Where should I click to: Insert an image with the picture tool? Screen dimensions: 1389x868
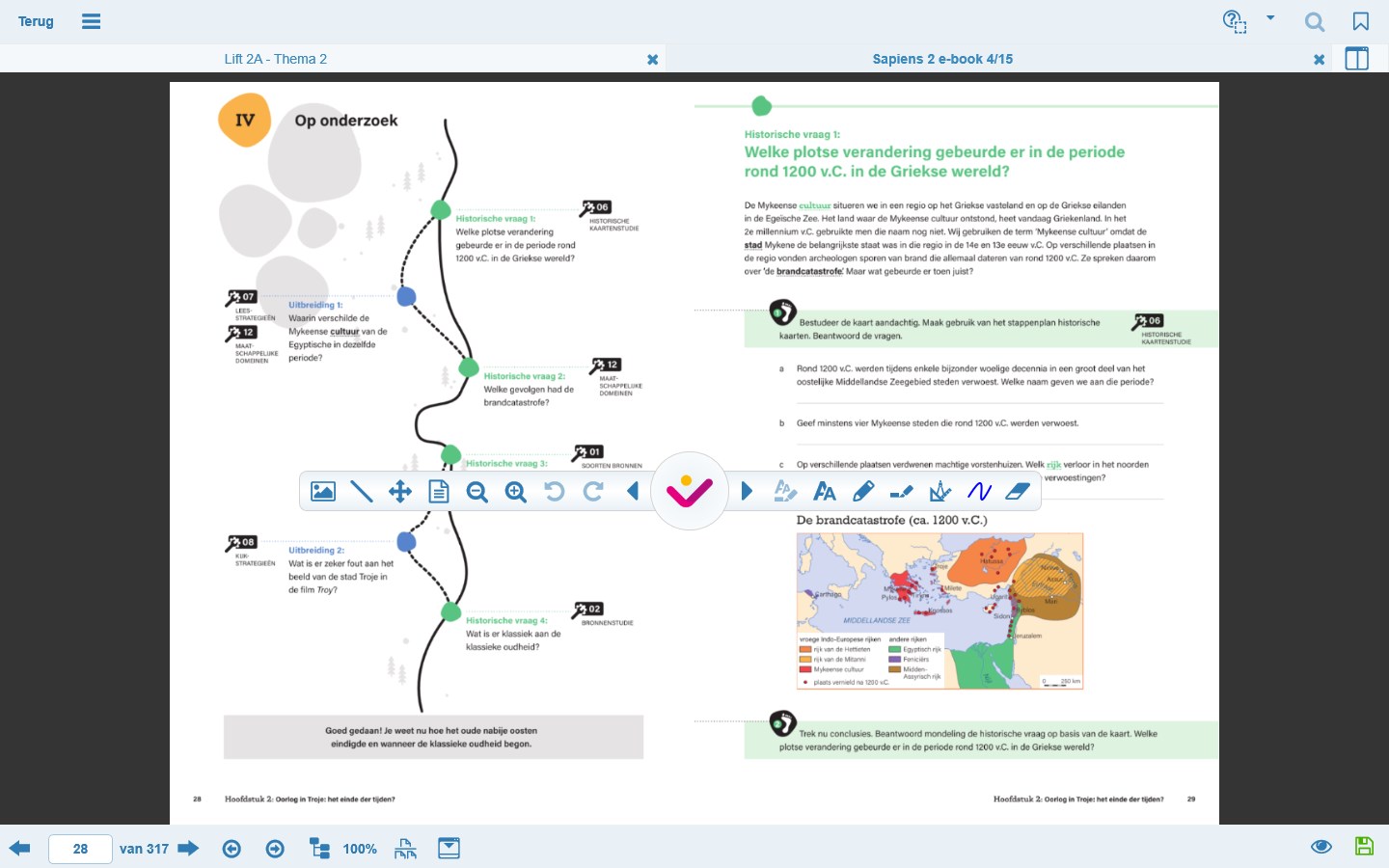323,492
